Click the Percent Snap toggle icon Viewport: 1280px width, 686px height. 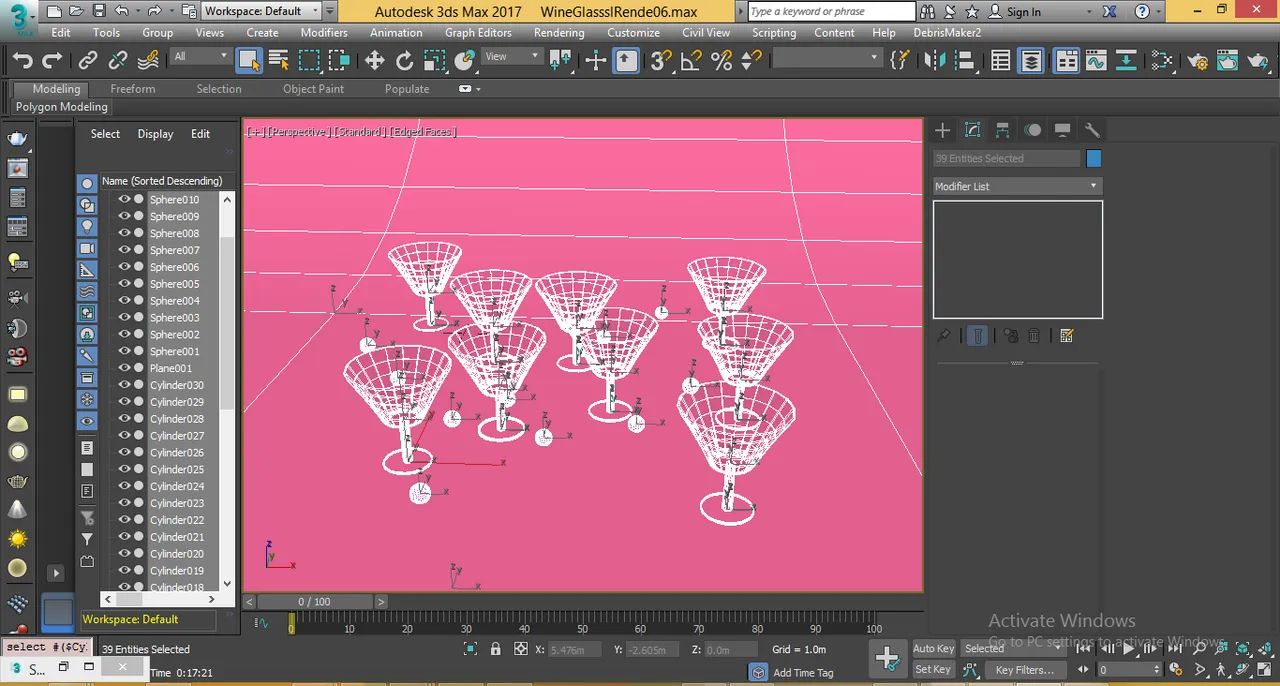pos(721,60)
